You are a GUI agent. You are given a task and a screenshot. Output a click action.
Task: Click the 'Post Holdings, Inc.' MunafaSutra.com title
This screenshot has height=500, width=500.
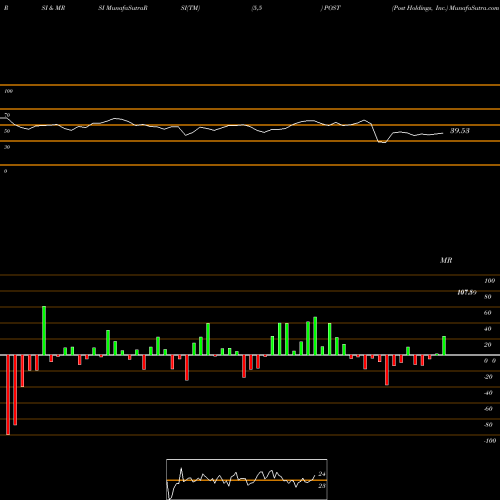coord(445,8)
